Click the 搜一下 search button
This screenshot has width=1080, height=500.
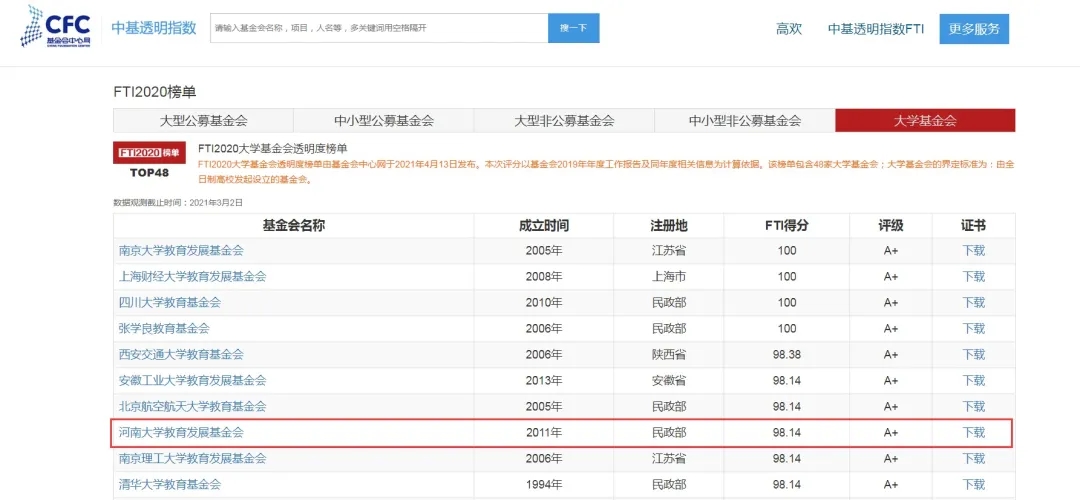[574, 28]
